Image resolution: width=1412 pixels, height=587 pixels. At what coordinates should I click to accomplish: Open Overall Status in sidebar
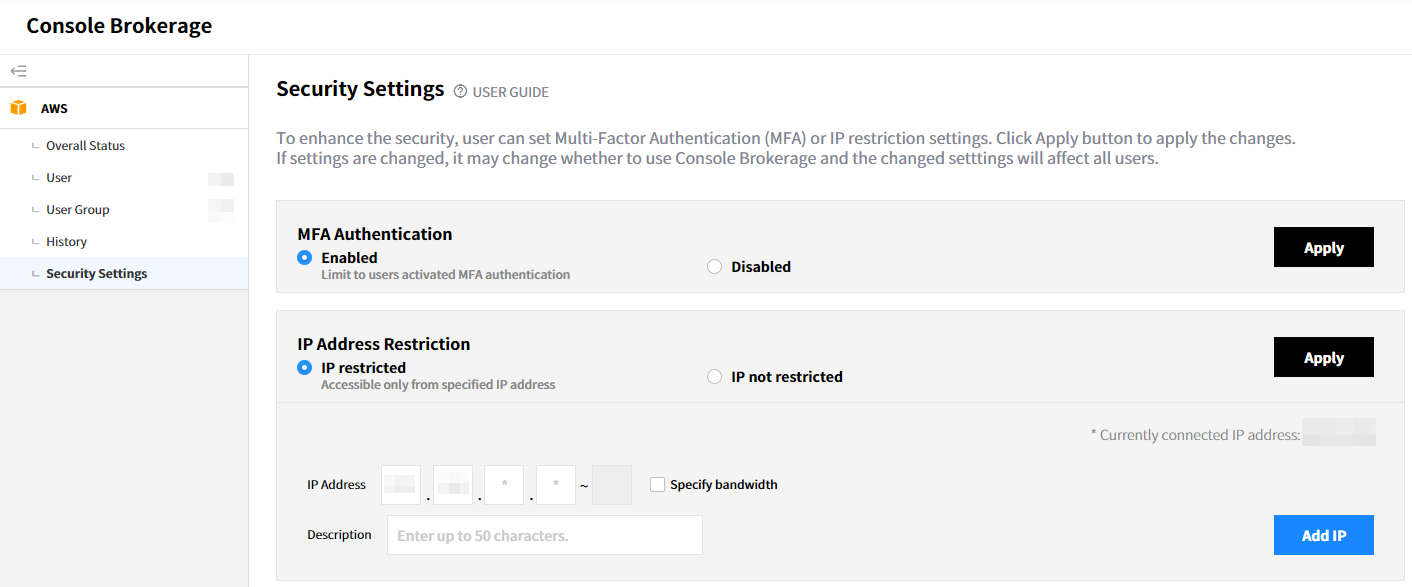tap(85, 146)
